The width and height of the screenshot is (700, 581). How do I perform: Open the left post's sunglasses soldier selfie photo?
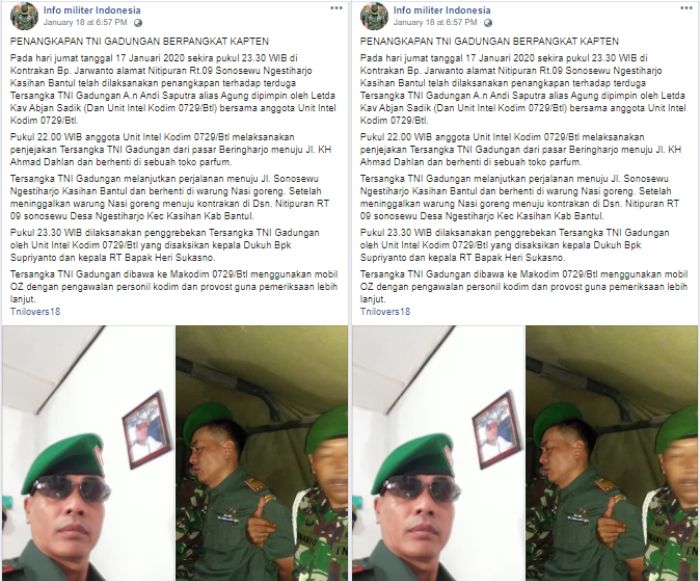tap(88, 453)
